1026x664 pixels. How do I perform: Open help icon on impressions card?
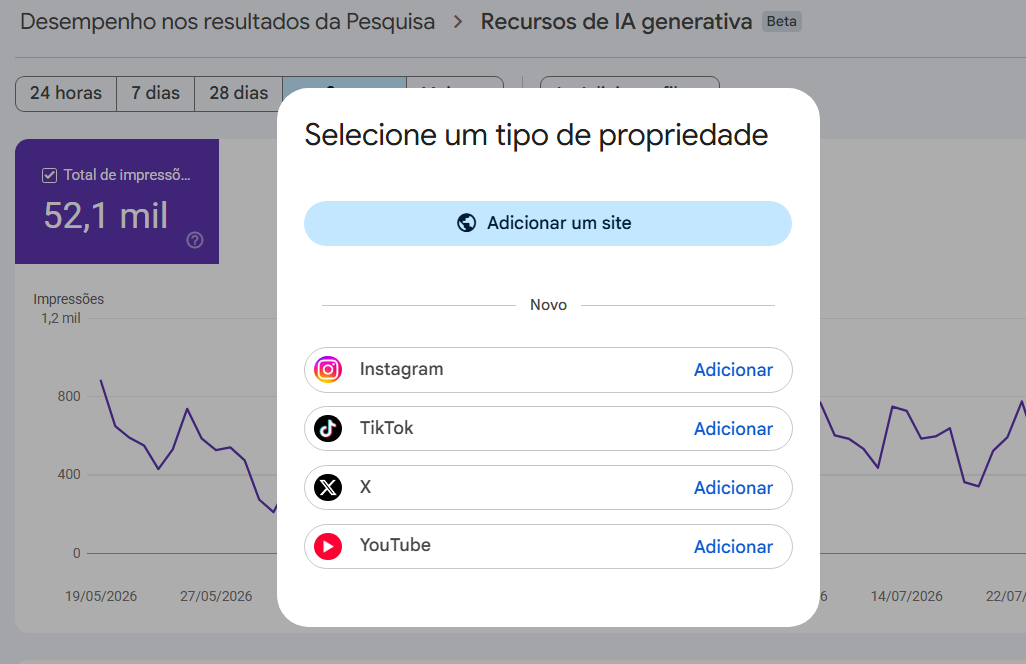coord(194,240)
